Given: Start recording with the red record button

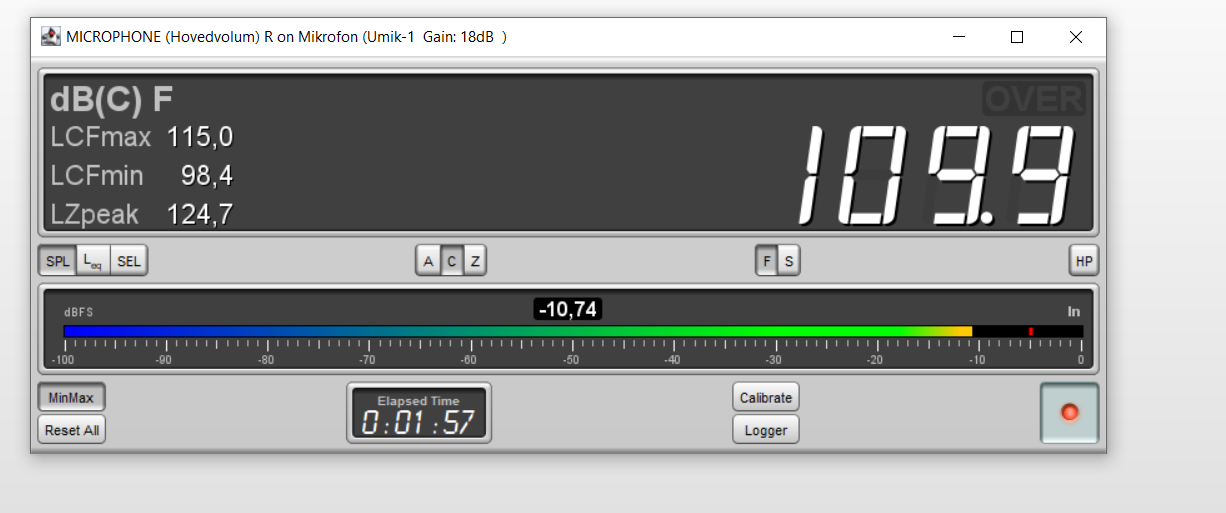Looking at the screenshot, I should [x=1069, y=412].
